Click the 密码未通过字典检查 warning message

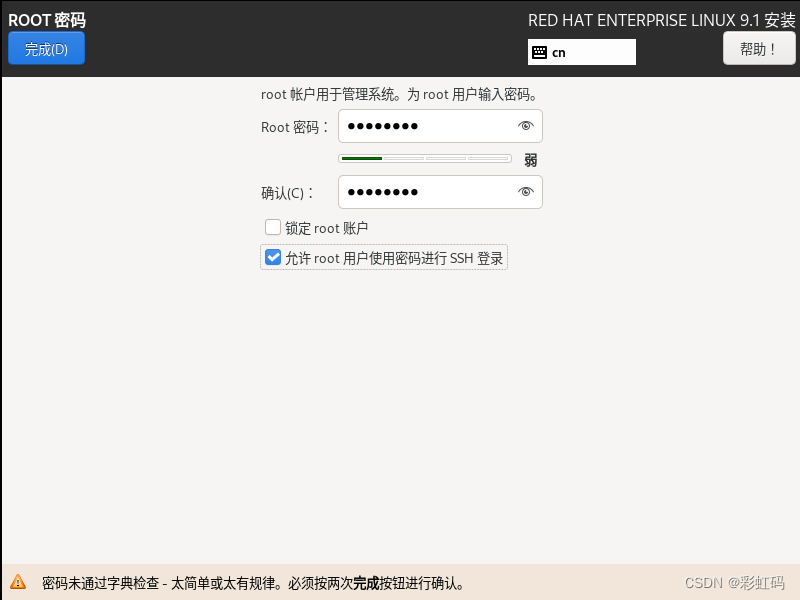tap(254, 583)
